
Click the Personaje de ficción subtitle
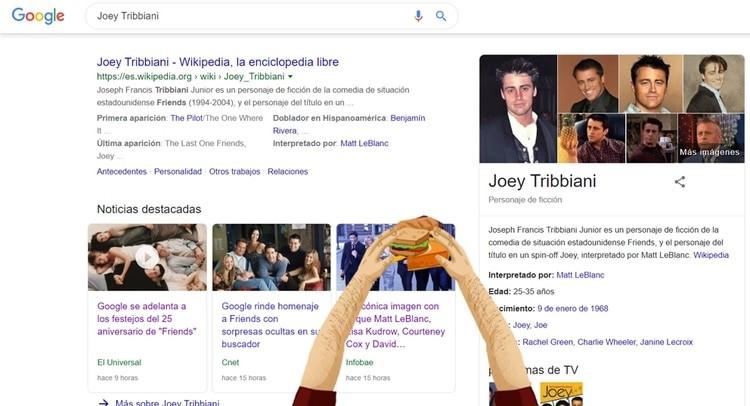(x=525, y=200)
